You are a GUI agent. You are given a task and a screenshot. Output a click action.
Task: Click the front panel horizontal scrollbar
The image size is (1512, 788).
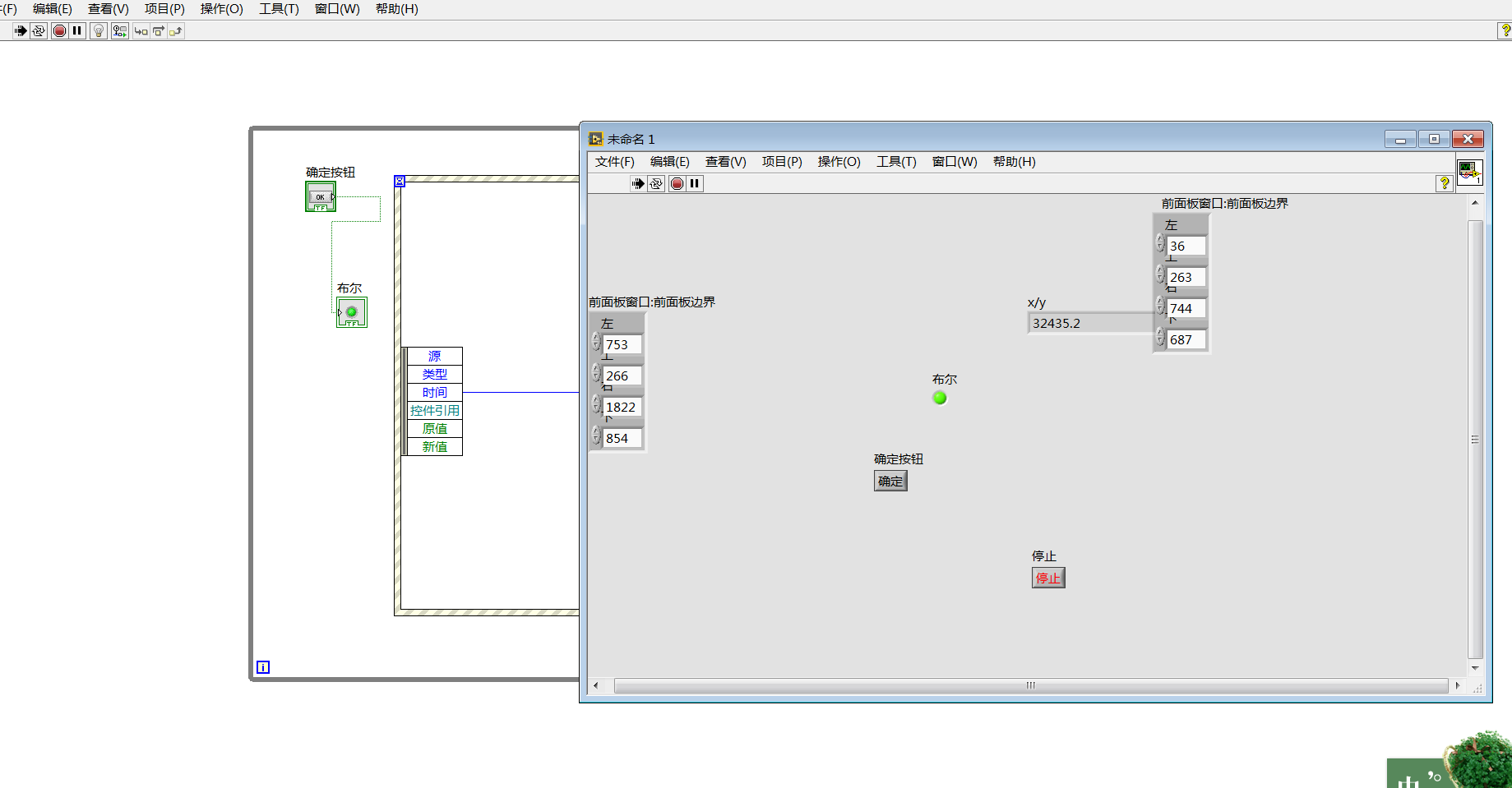1031,685
